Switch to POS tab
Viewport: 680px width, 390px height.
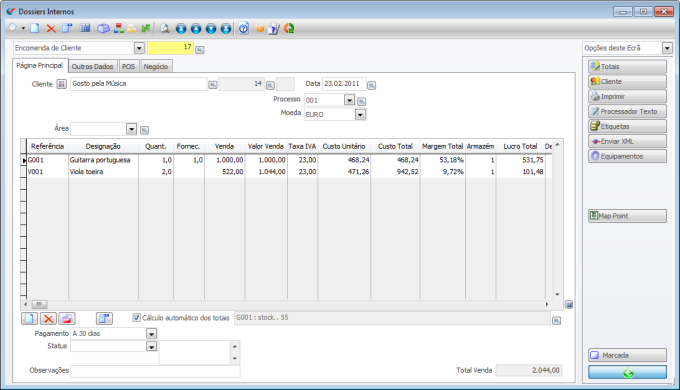(x=128, y=66)
